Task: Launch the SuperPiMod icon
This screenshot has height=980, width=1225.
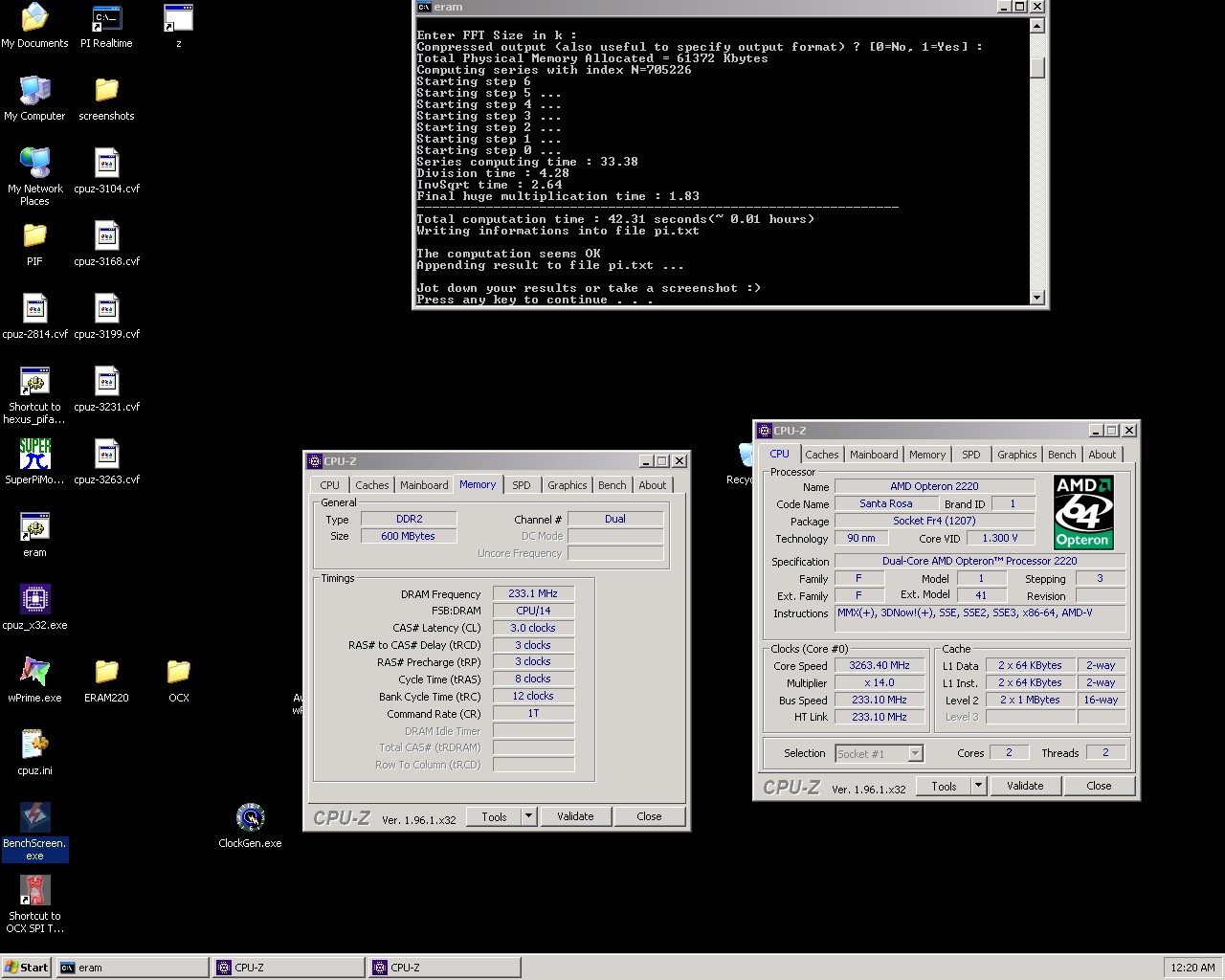Action: pos(34,462)
